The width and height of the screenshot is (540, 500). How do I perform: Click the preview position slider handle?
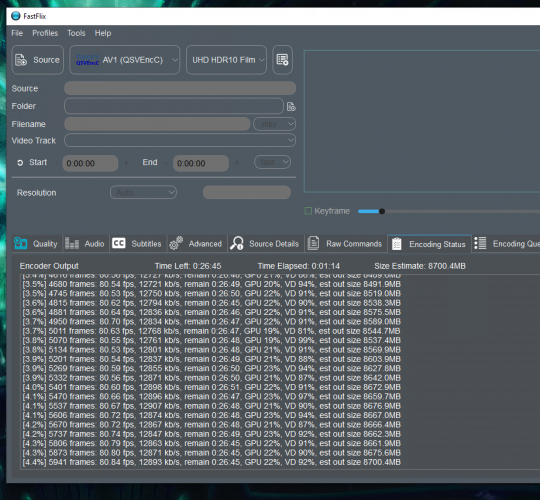point(382,211)
